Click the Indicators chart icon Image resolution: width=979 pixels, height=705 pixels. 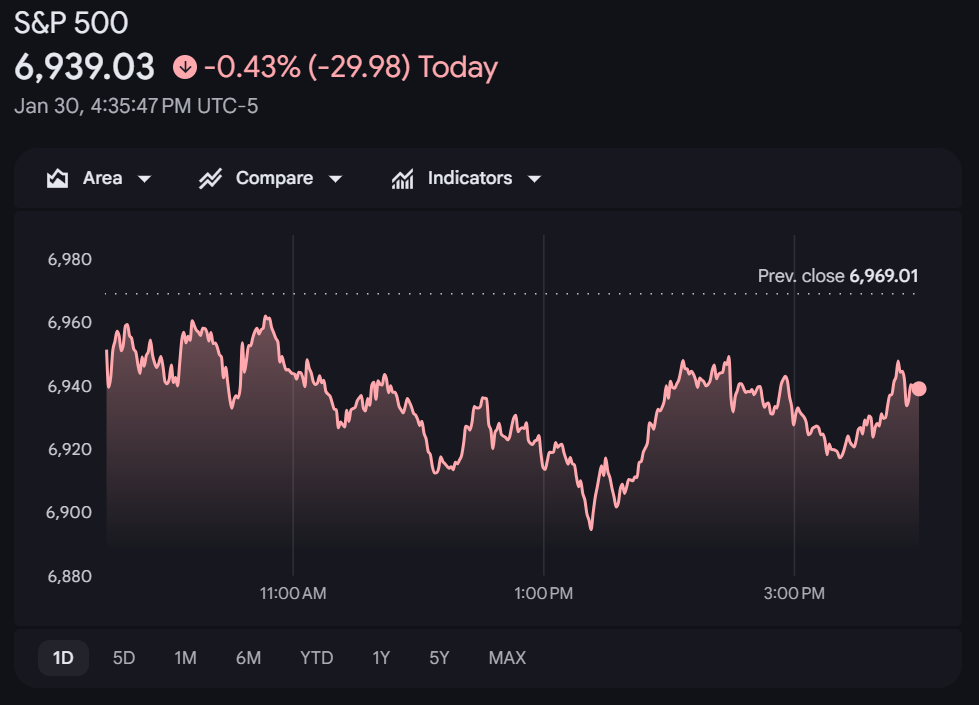pyautogui.click(x=403, y=179)
